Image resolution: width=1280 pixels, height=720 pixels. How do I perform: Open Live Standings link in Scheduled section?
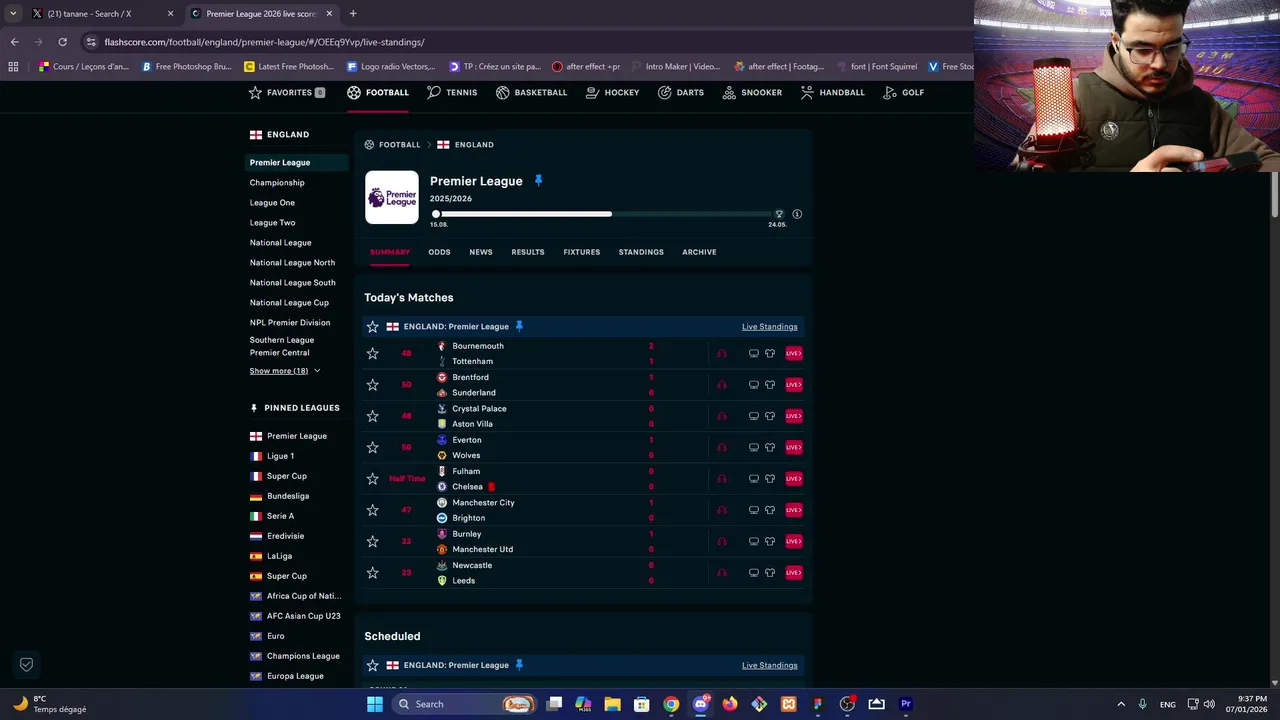(x=770, y=665)
